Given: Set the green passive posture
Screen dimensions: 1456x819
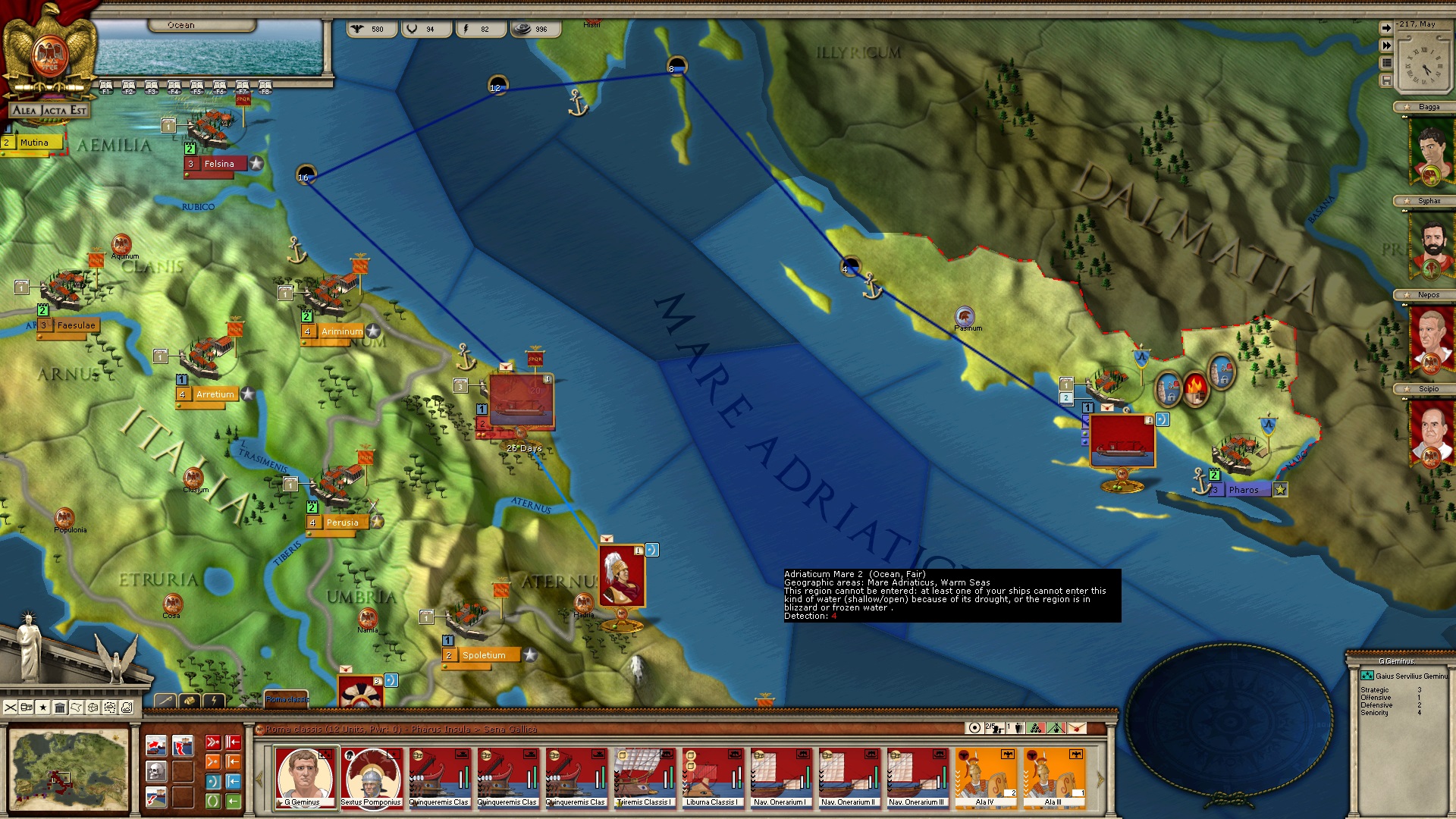Looking at the screenshot, I should click(x=213, y=801).
